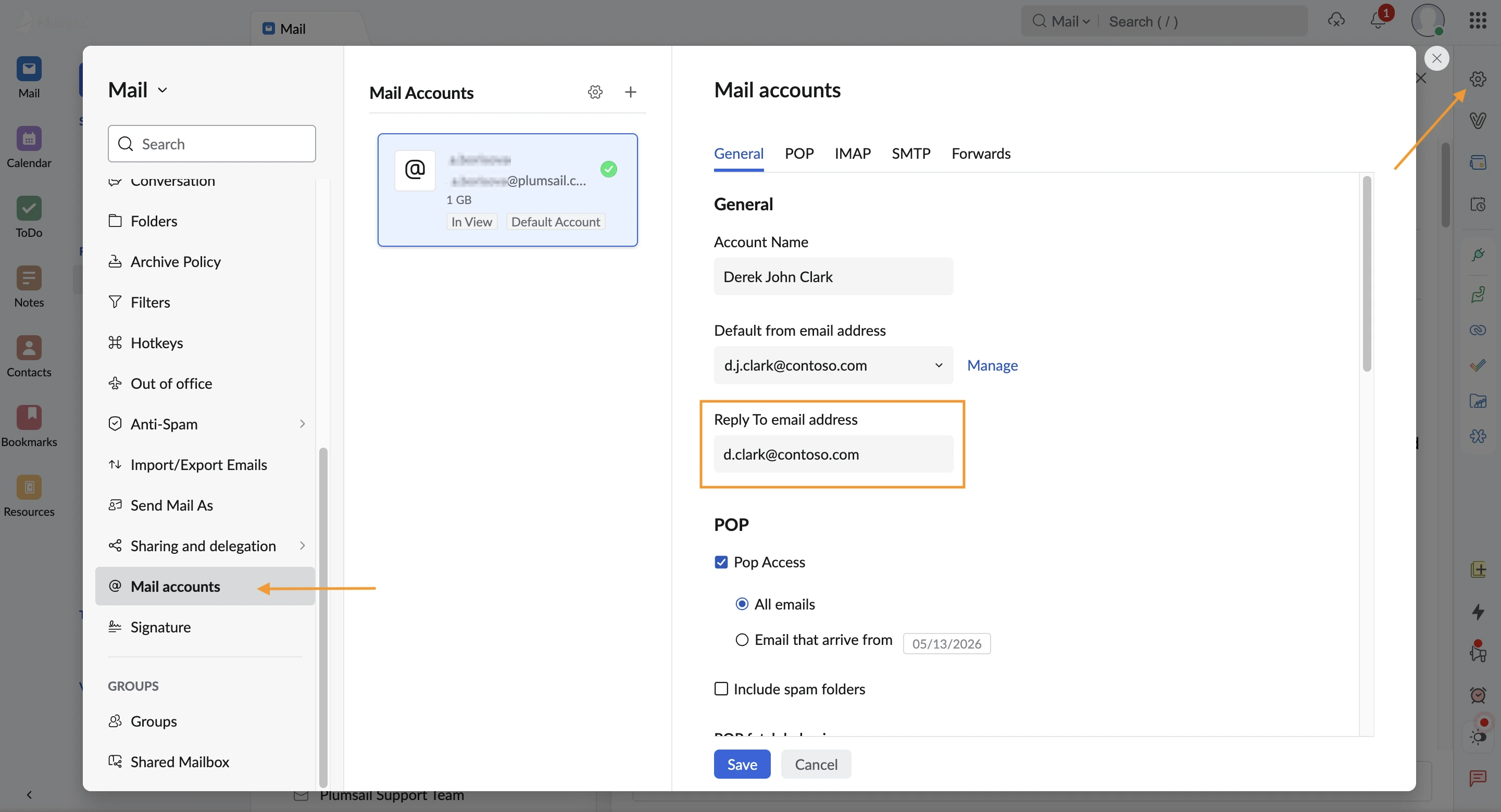
Task: Open Default from email address dropdown
Action: tap(833, 365)
